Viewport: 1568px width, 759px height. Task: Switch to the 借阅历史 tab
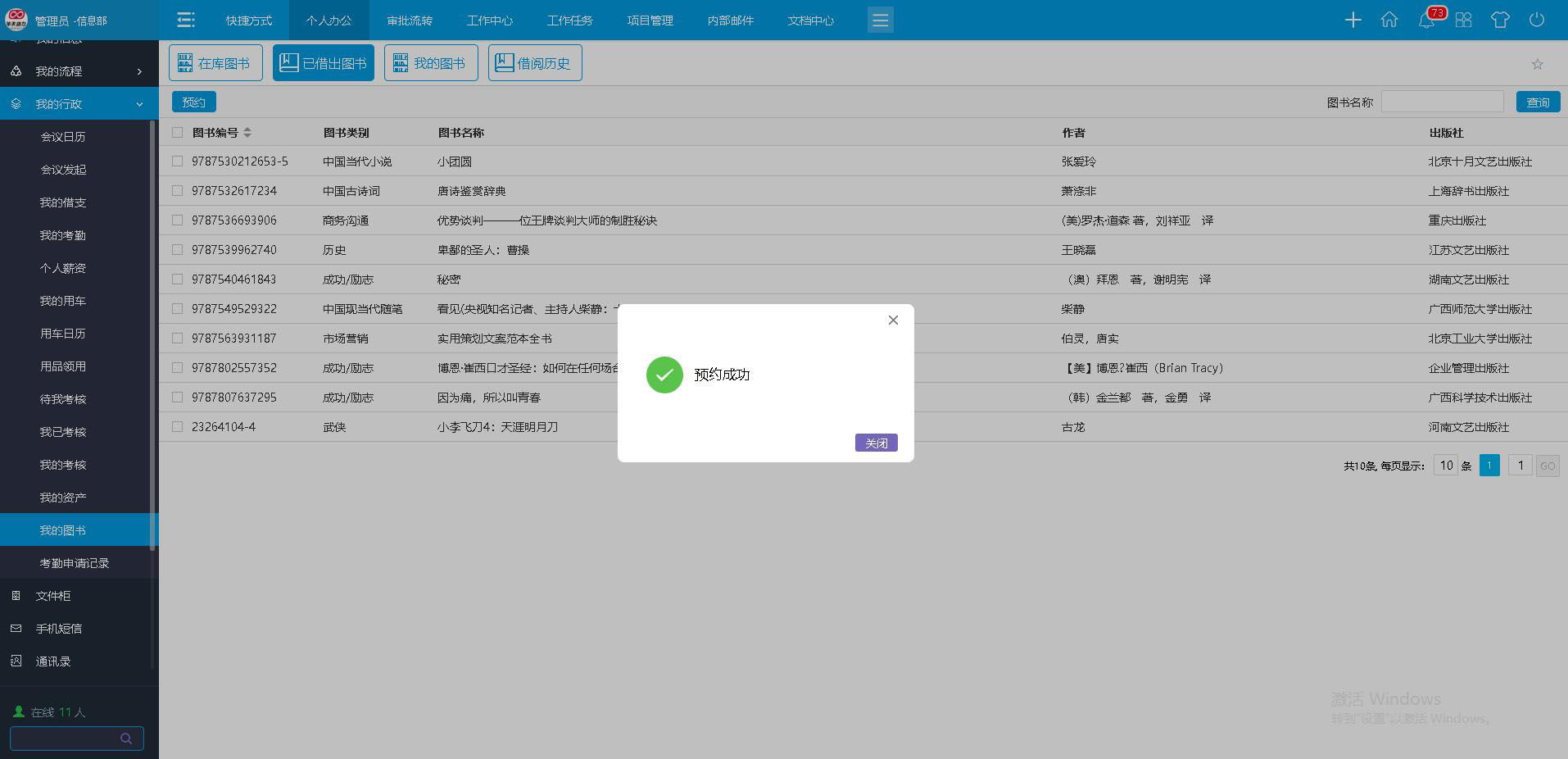[534, 62]
